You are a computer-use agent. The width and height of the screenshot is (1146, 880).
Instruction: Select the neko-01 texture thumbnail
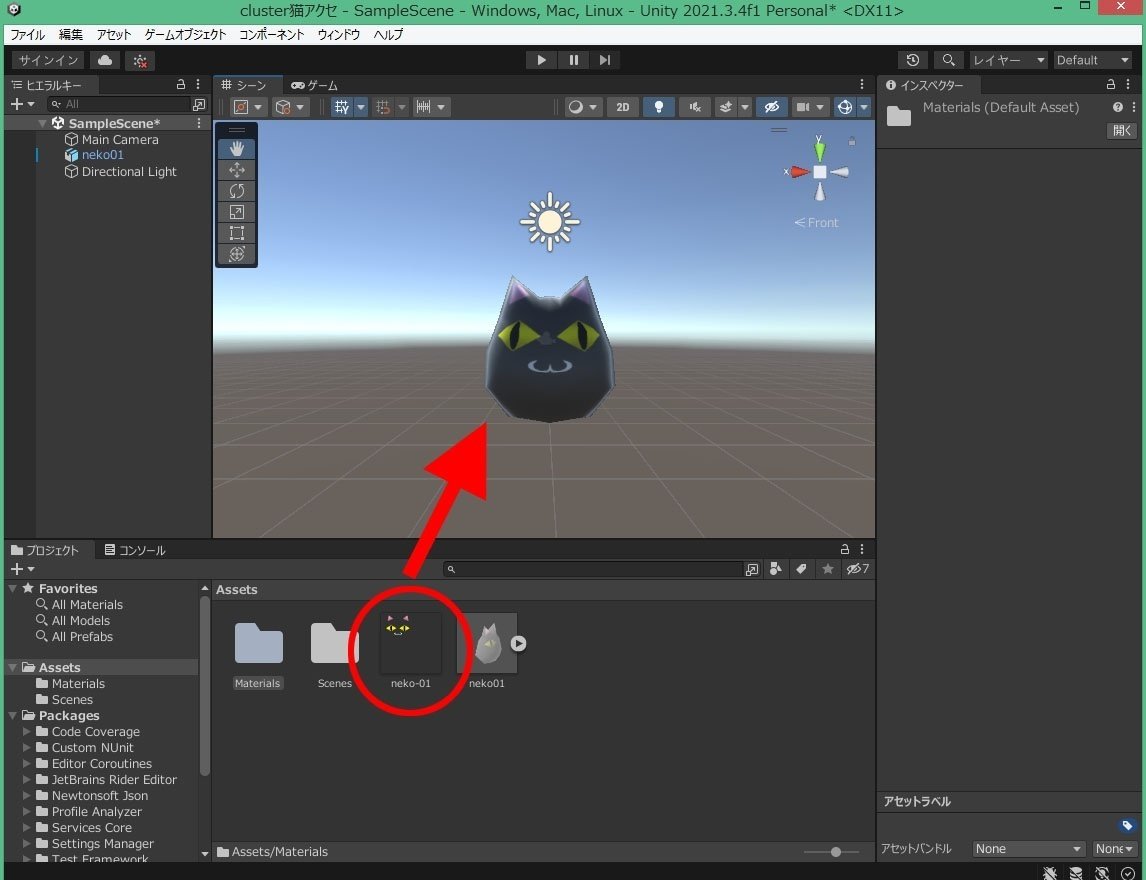click(x=411, y=643)
